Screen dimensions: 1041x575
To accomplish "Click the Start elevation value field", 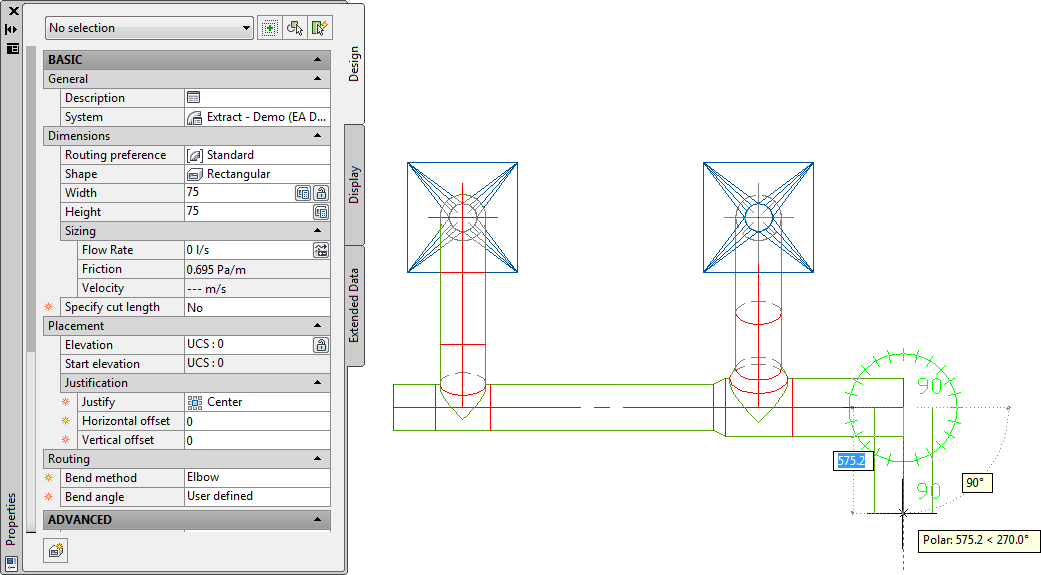I will coord(258,364).
